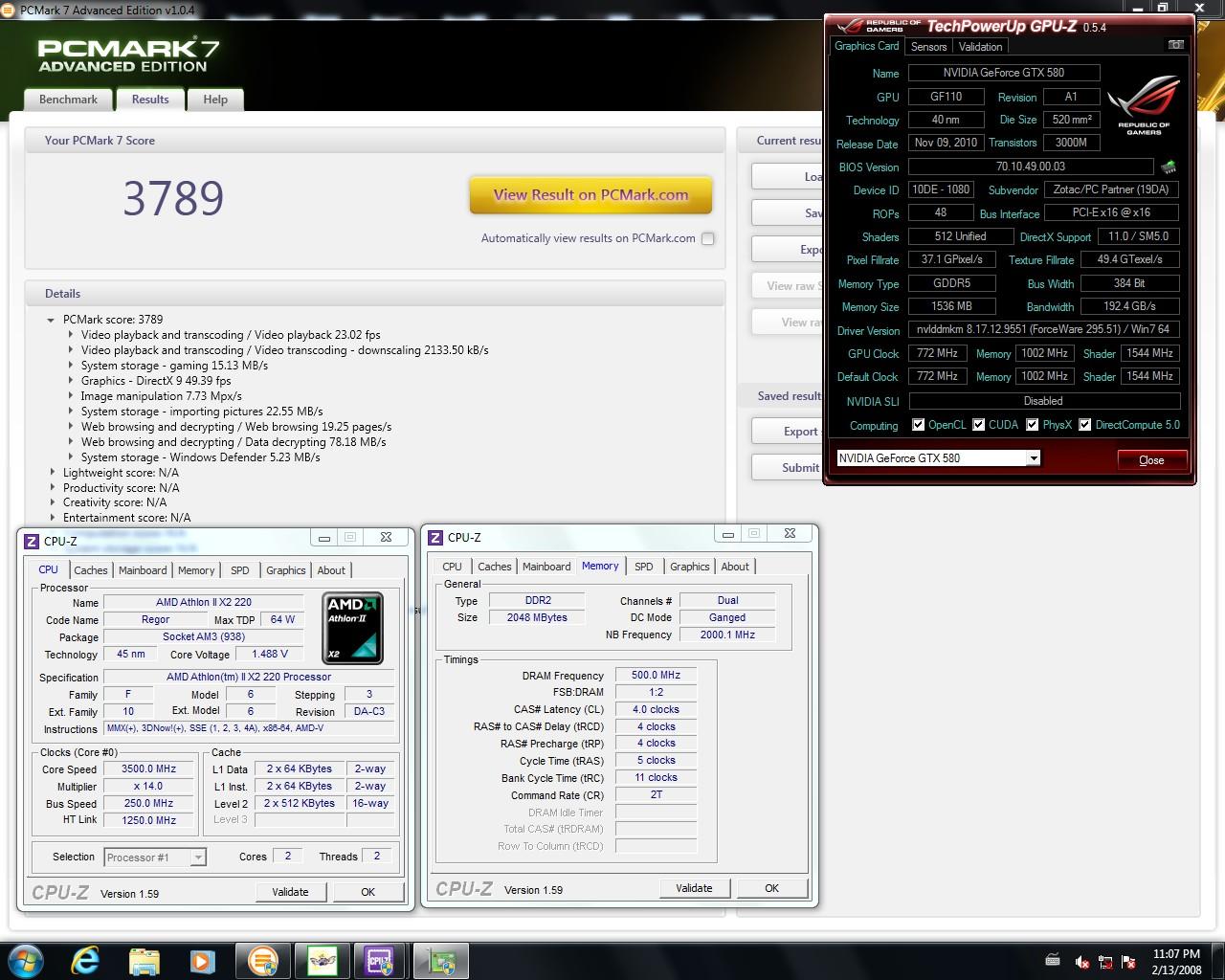
Task: Click the GPU-Z screenshot camera icon
Action: point(1176,45)
